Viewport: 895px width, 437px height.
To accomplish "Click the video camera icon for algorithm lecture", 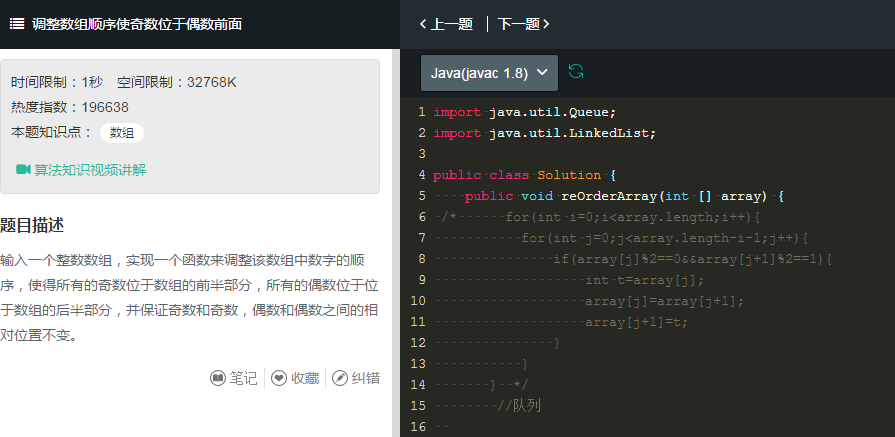I will click(x=23, y=169).
